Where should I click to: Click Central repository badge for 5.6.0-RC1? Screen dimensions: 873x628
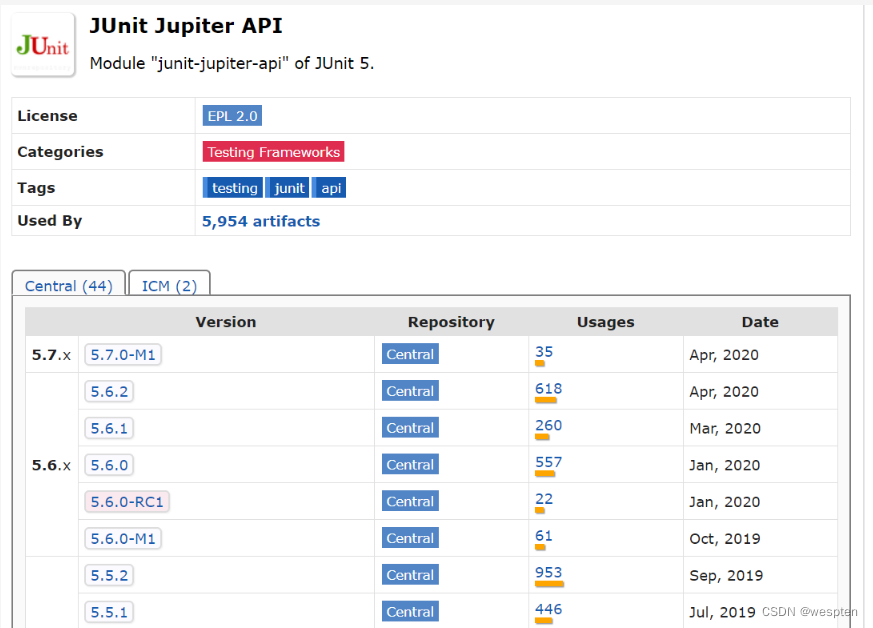(410, 501)
